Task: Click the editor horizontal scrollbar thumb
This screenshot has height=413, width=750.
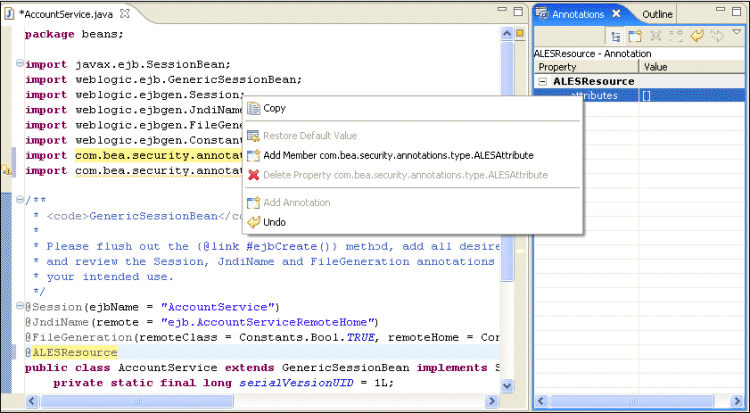Action: 137,401
